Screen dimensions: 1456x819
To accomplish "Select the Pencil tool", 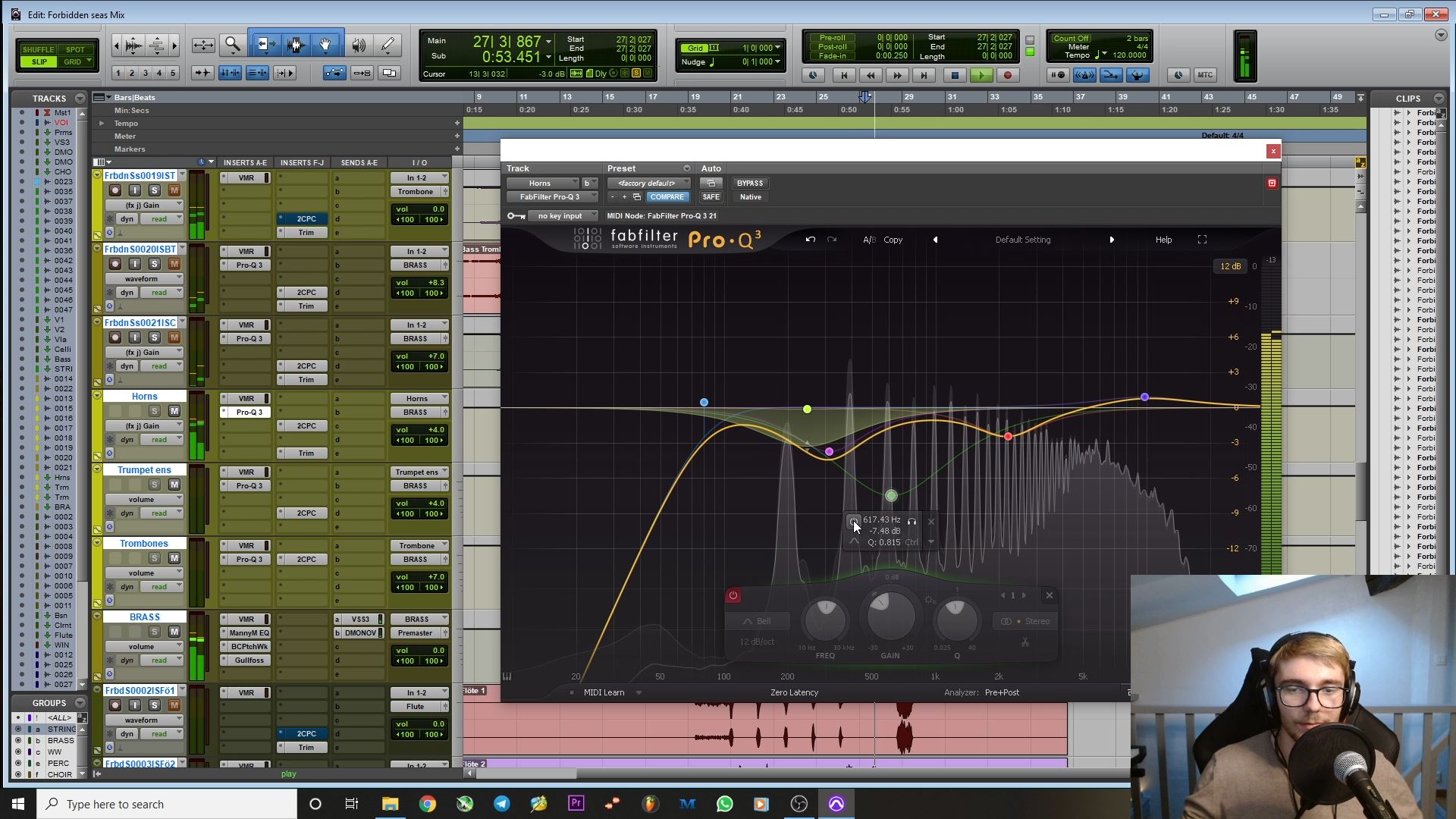I will point(387,45).
